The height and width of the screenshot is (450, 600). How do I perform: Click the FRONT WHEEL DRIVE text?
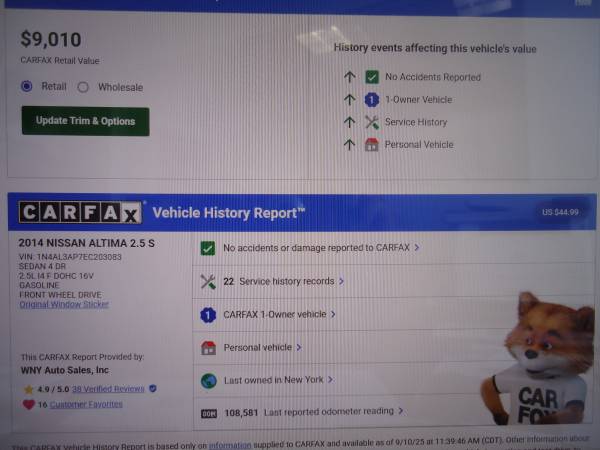(x=60, y=295)
